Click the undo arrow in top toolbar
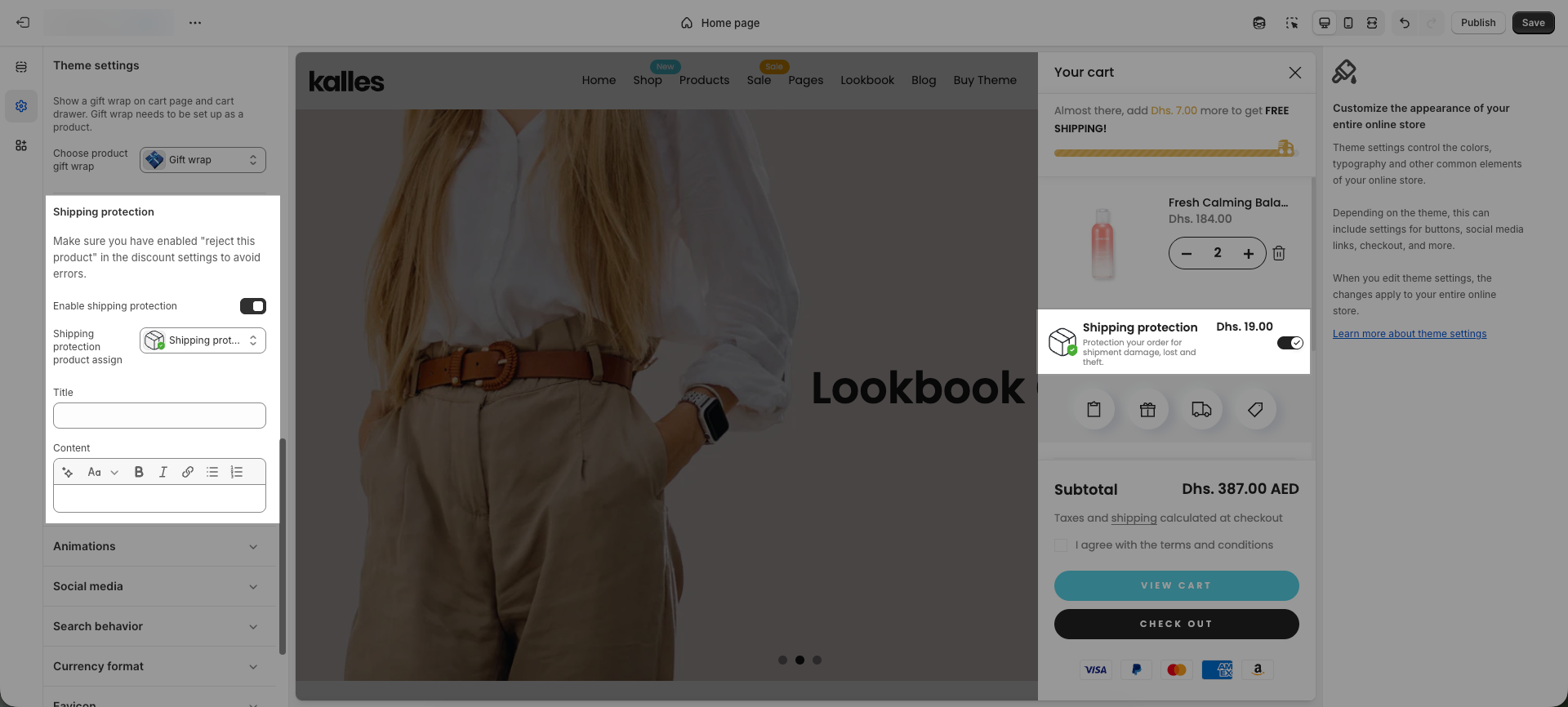This screenshot has height=707, width=1568. pos(1405,23)
